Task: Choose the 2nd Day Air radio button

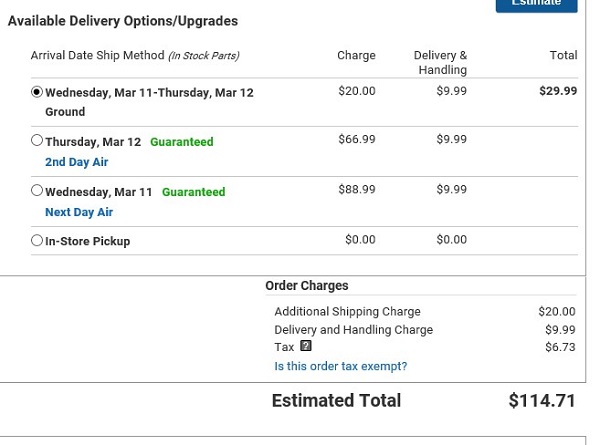Action: coord(37,141)
